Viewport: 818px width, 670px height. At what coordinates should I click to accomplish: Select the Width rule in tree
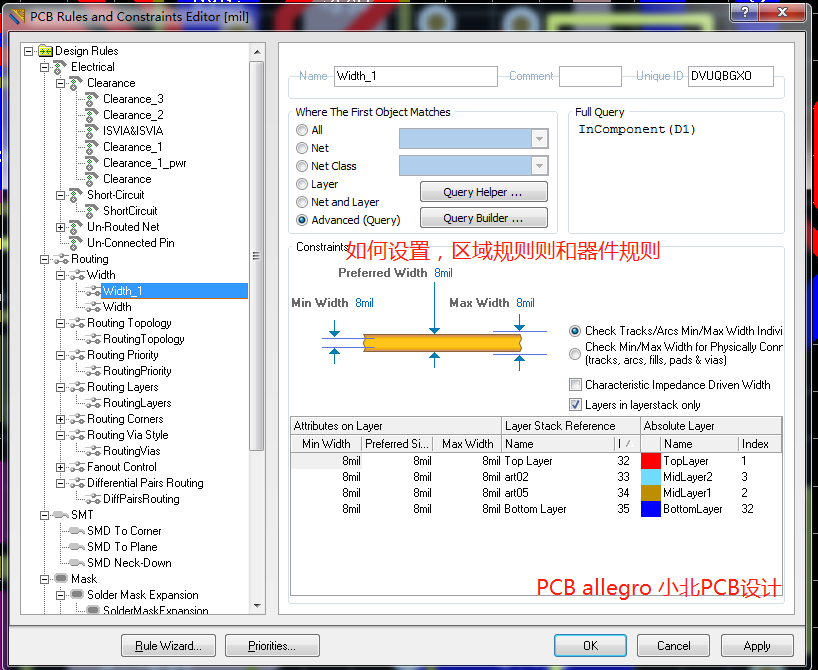117,307
